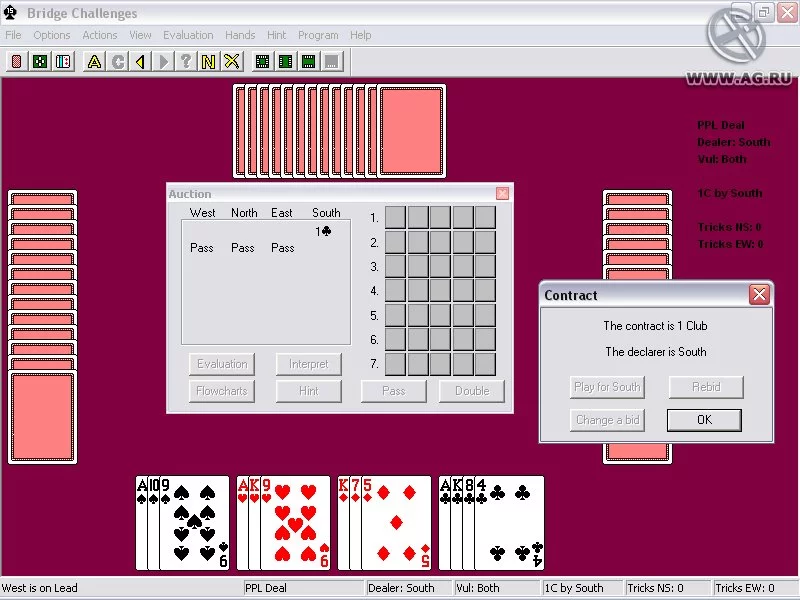Click the Rebid button
Screen dimensions: 800x600
706,387
